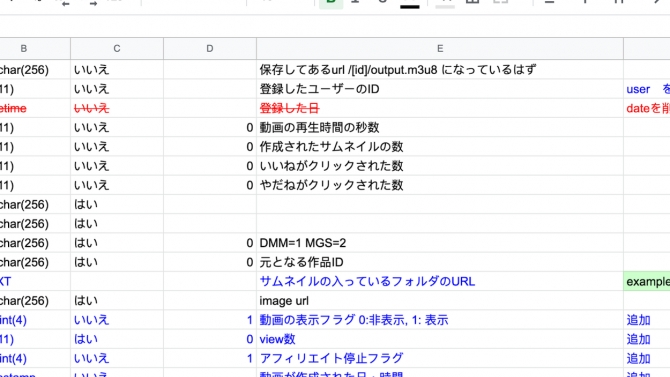Select cell 作成されたサムネイルの数
Screen dimensions: 670x377
[440, 147]
